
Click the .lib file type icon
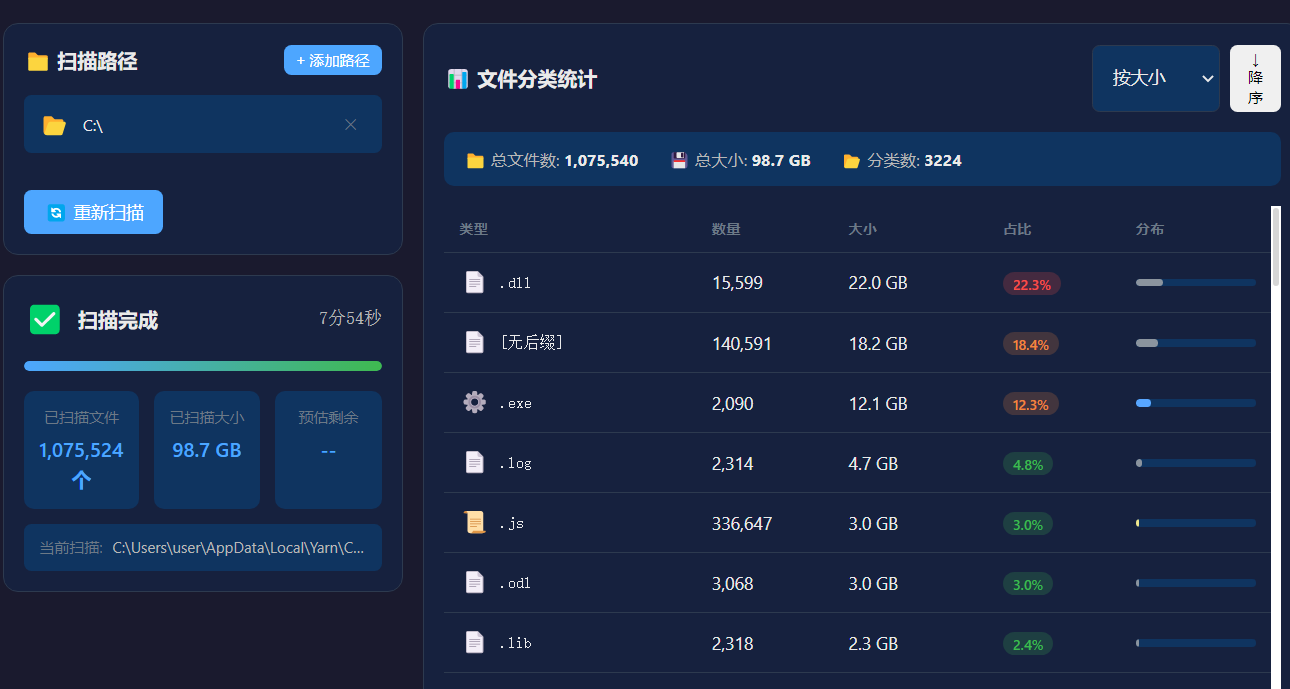point(475,643)
